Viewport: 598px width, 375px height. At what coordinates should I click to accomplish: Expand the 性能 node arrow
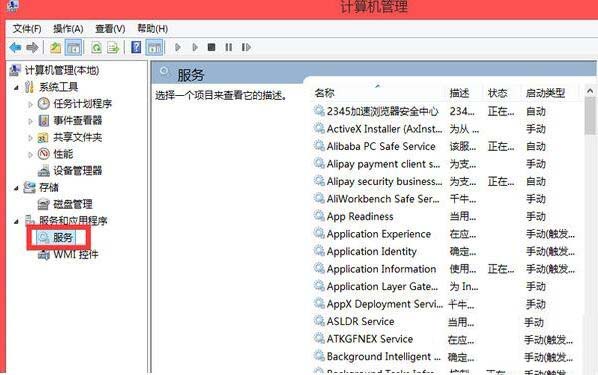31,155
